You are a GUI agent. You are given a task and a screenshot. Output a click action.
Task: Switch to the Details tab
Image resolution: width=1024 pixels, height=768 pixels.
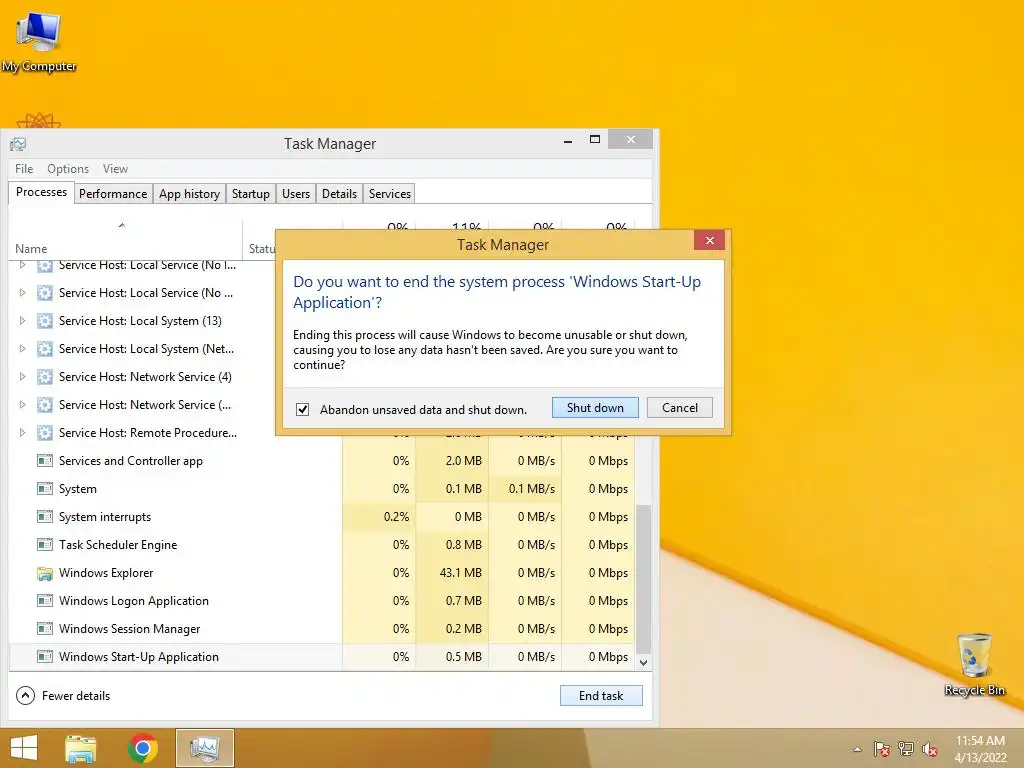point(340,194)
